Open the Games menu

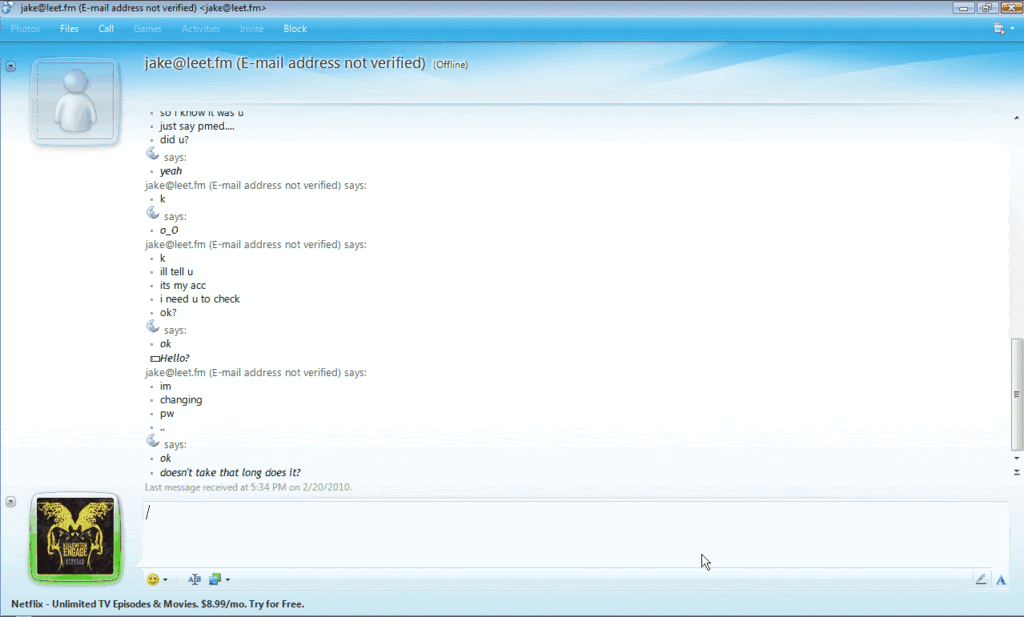(148, 29)
